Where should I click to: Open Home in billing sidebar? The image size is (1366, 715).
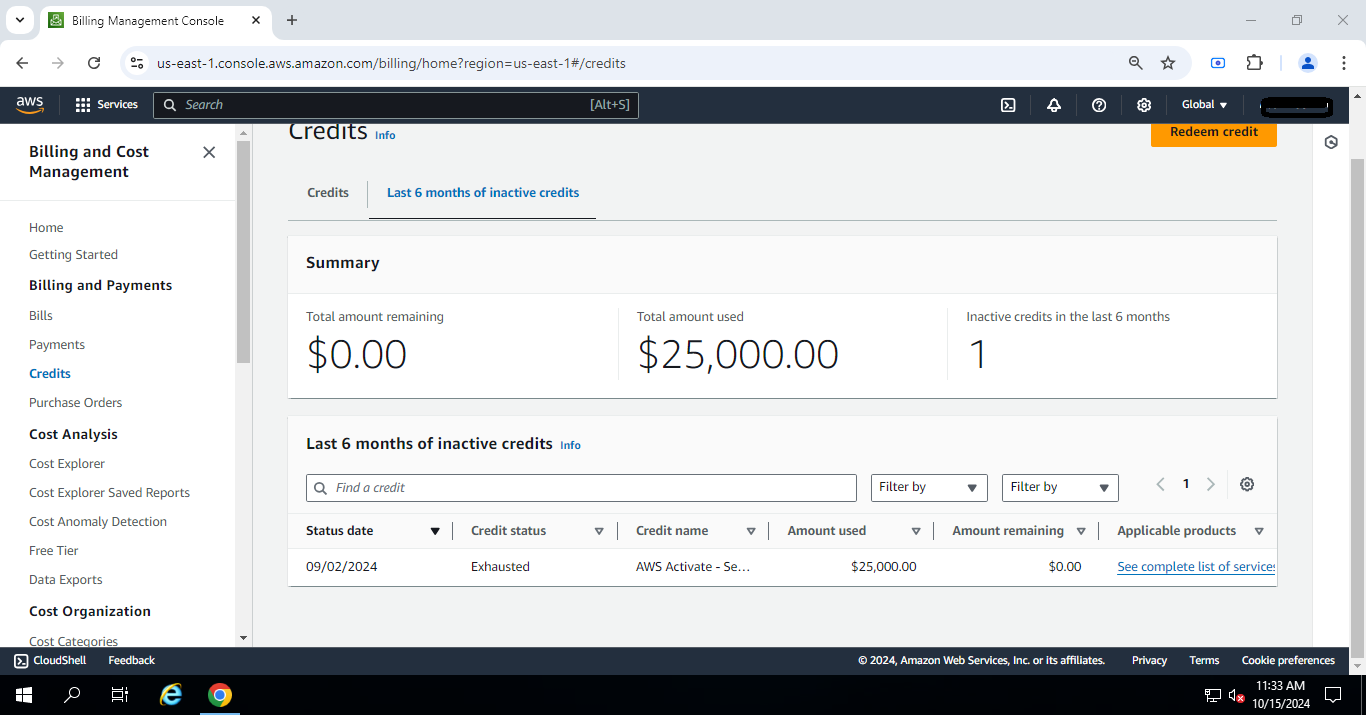pos(46,228)
